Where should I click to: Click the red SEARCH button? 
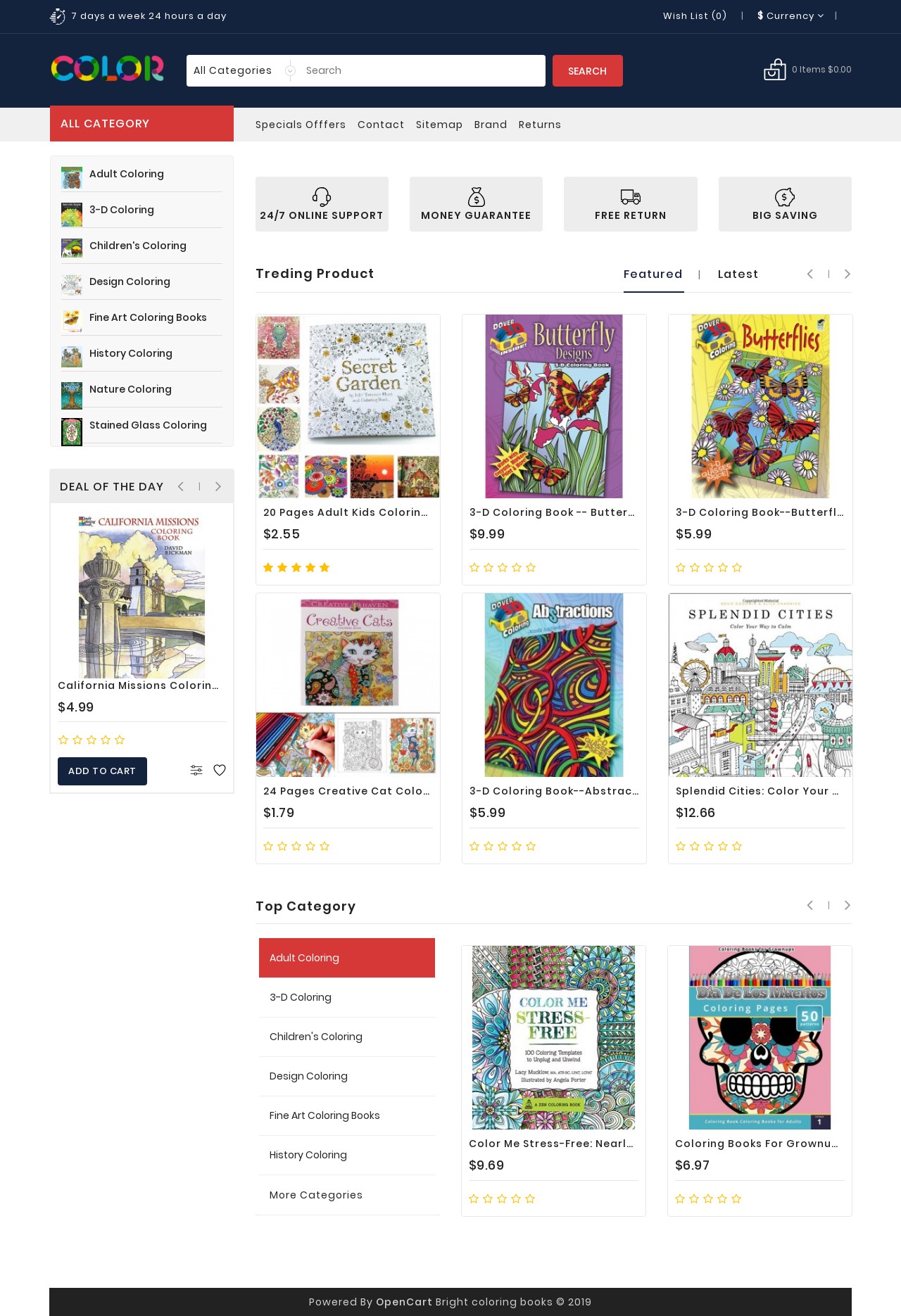point(588,70)
